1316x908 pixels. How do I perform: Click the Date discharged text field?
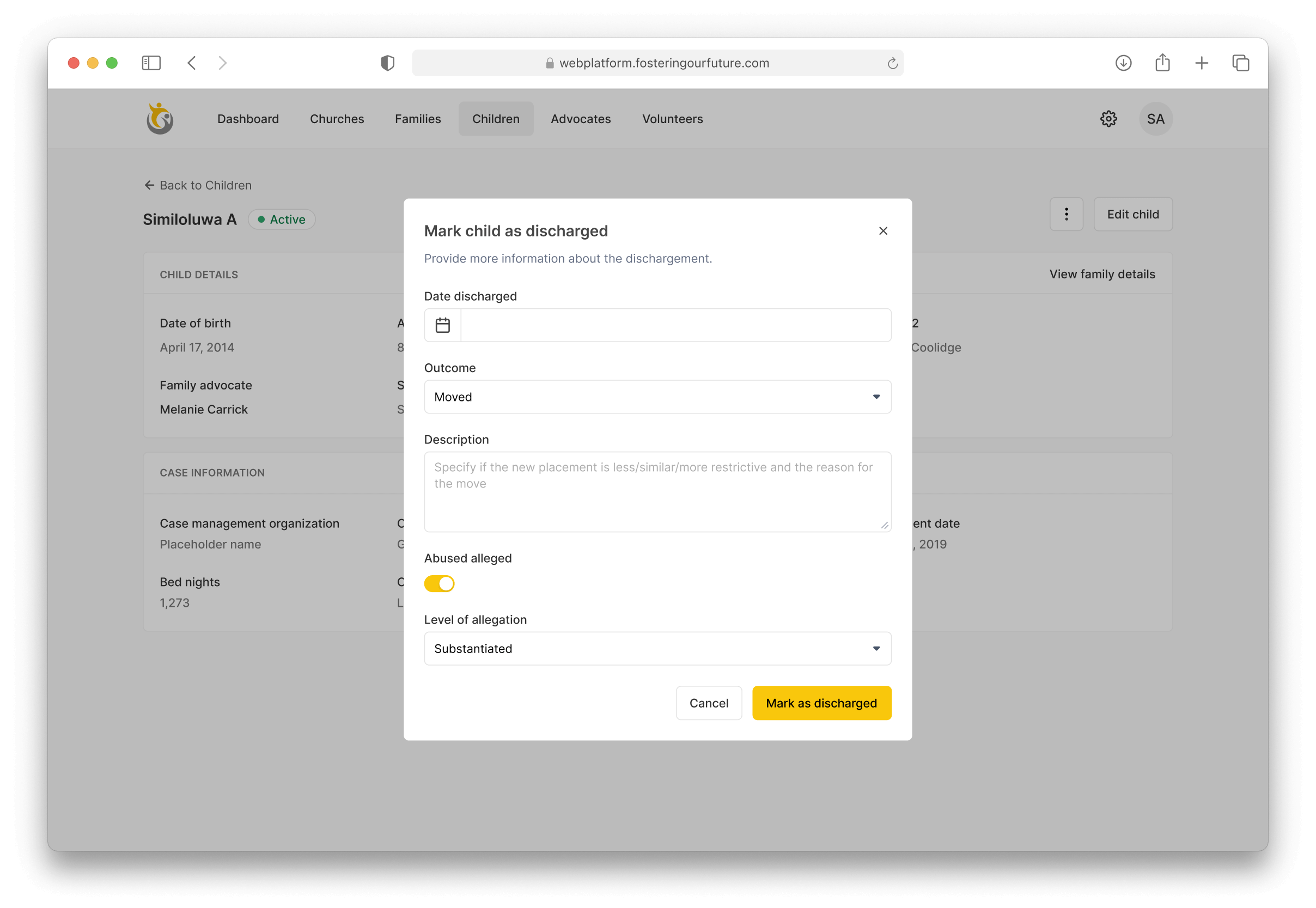coord(675,325)
